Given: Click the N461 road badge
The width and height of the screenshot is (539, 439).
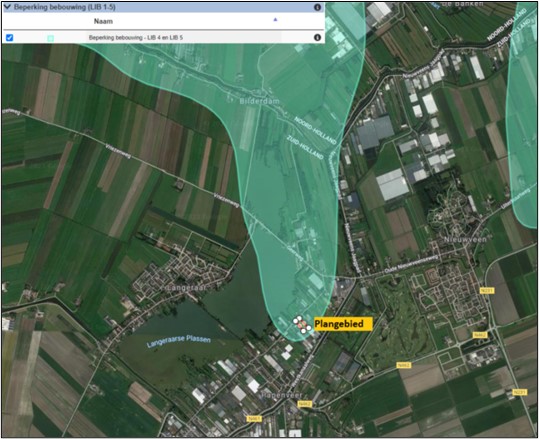Looking at the screenshot, I should pos(254,419).
